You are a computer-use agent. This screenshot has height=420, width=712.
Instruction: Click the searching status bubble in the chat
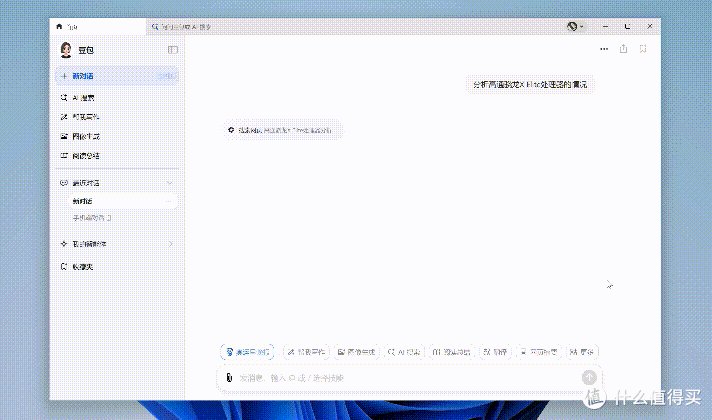pos(282,130)
